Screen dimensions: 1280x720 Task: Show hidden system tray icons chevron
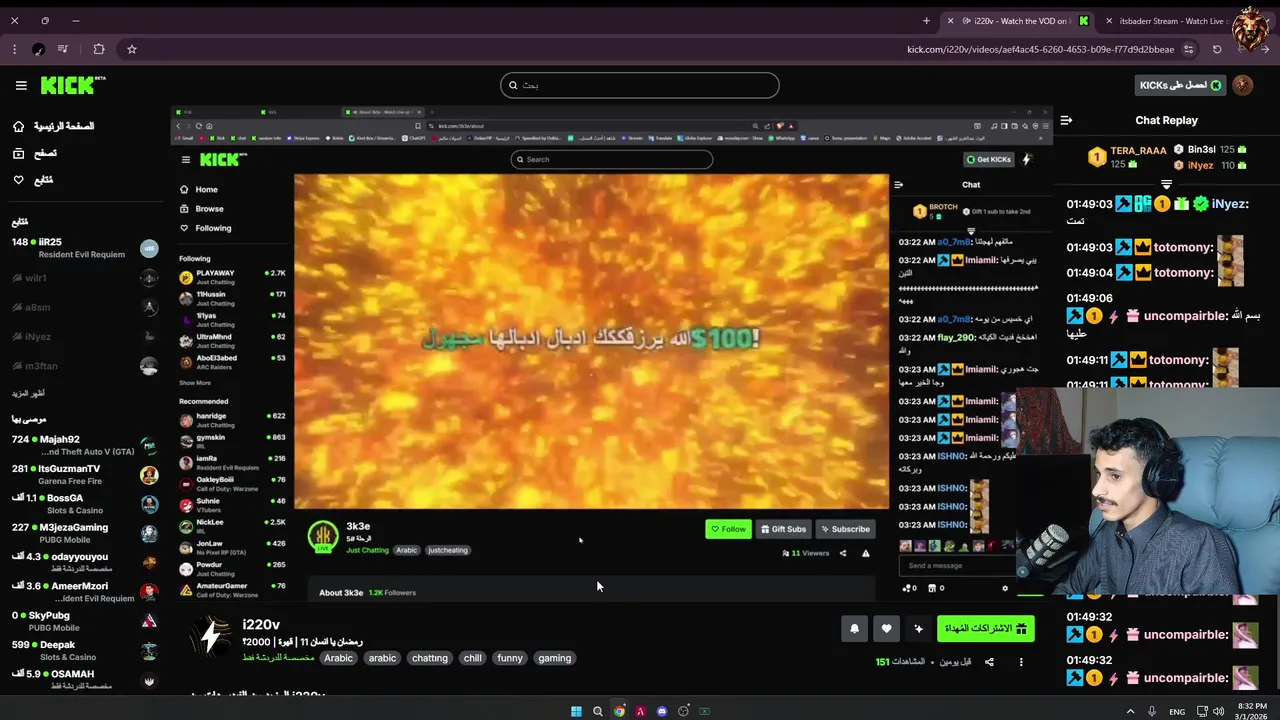pos(1131,711)
